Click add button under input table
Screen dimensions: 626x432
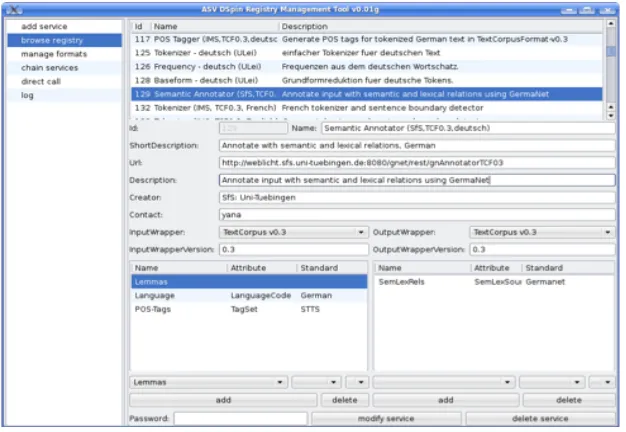tap(223, 400)
